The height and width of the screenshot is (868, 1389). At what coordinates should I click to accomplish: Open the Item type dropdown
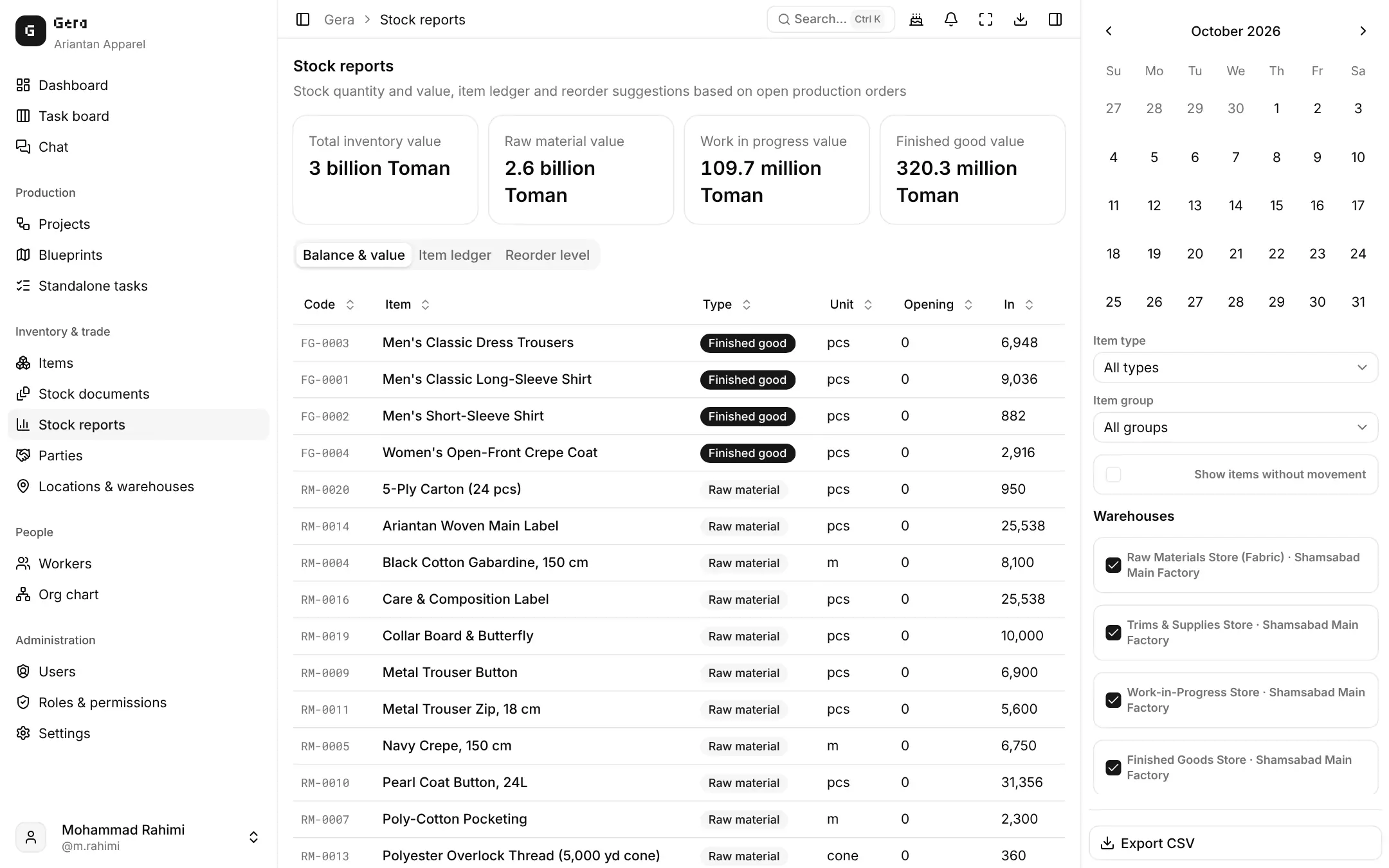tap(1235, 368)
